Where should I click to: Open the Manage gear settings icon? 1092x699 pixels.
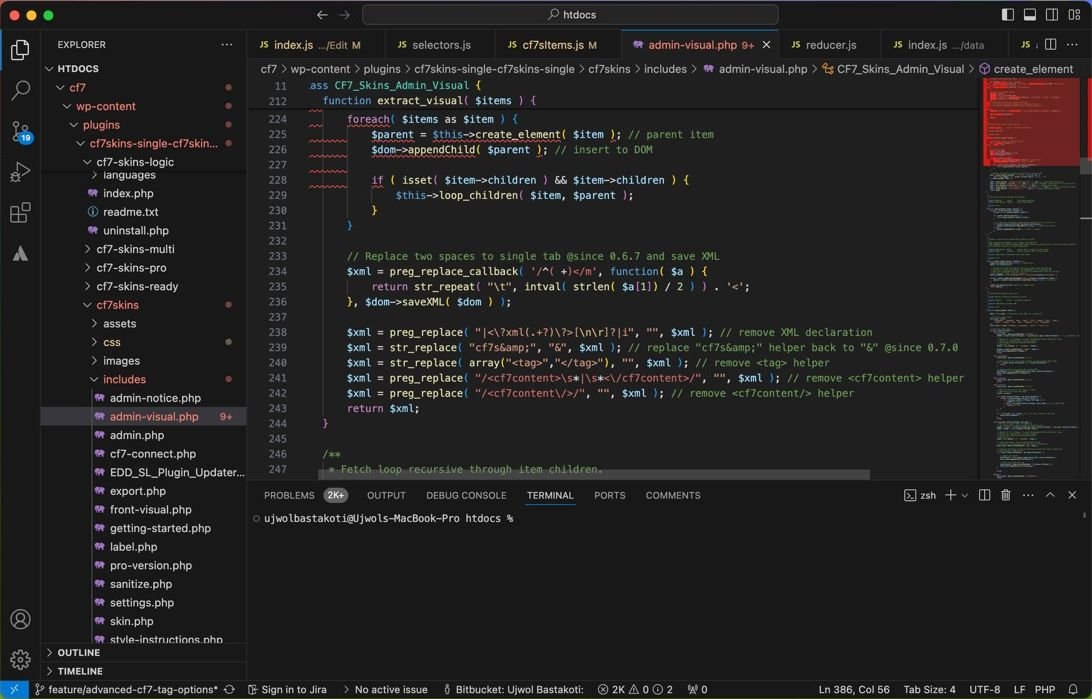(x=20, y=660)
